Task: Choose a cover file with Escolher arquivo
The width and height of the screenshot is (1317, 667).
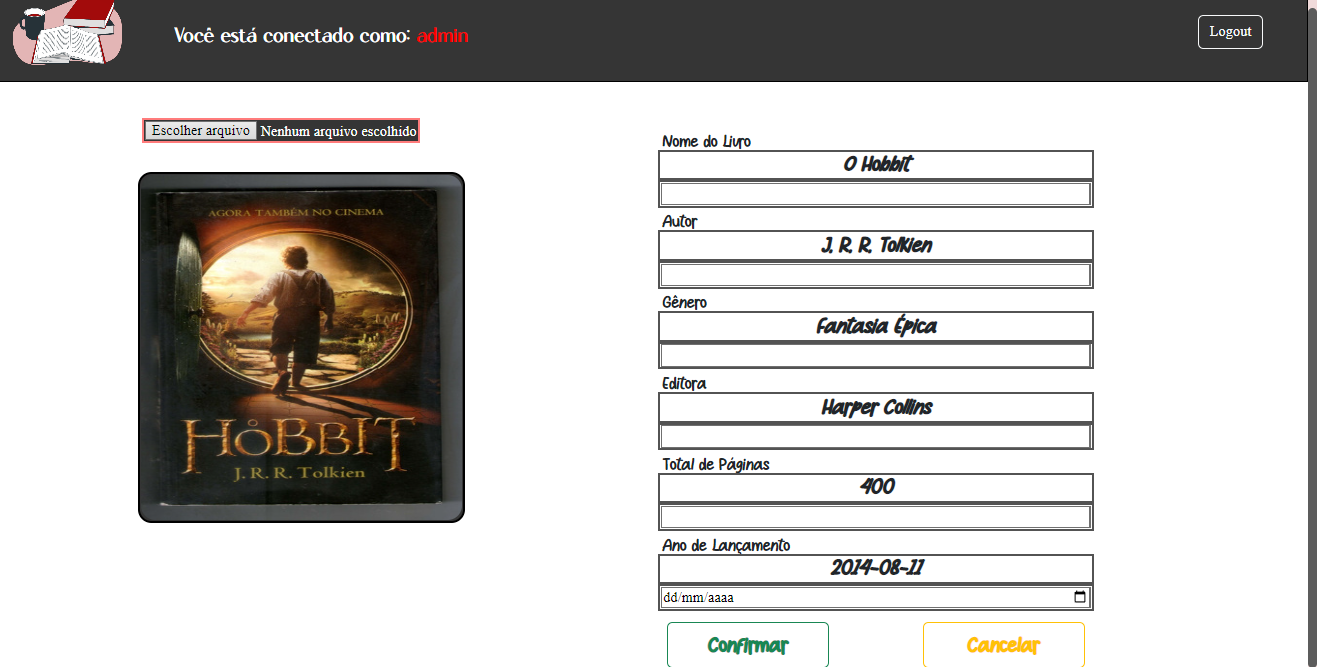Action: click(201, 131)
